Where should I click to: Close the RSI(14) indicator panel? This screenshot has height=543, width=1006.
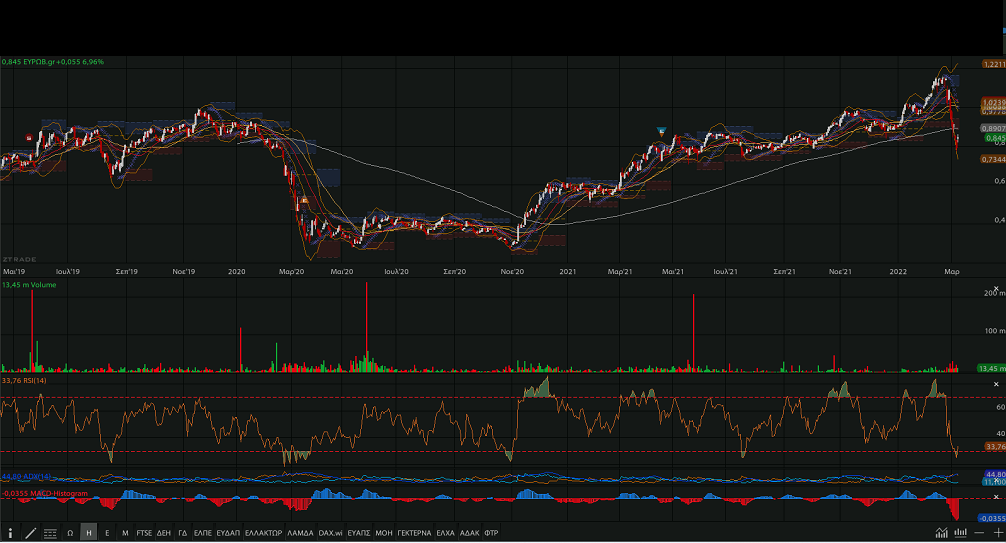[996, 384]
